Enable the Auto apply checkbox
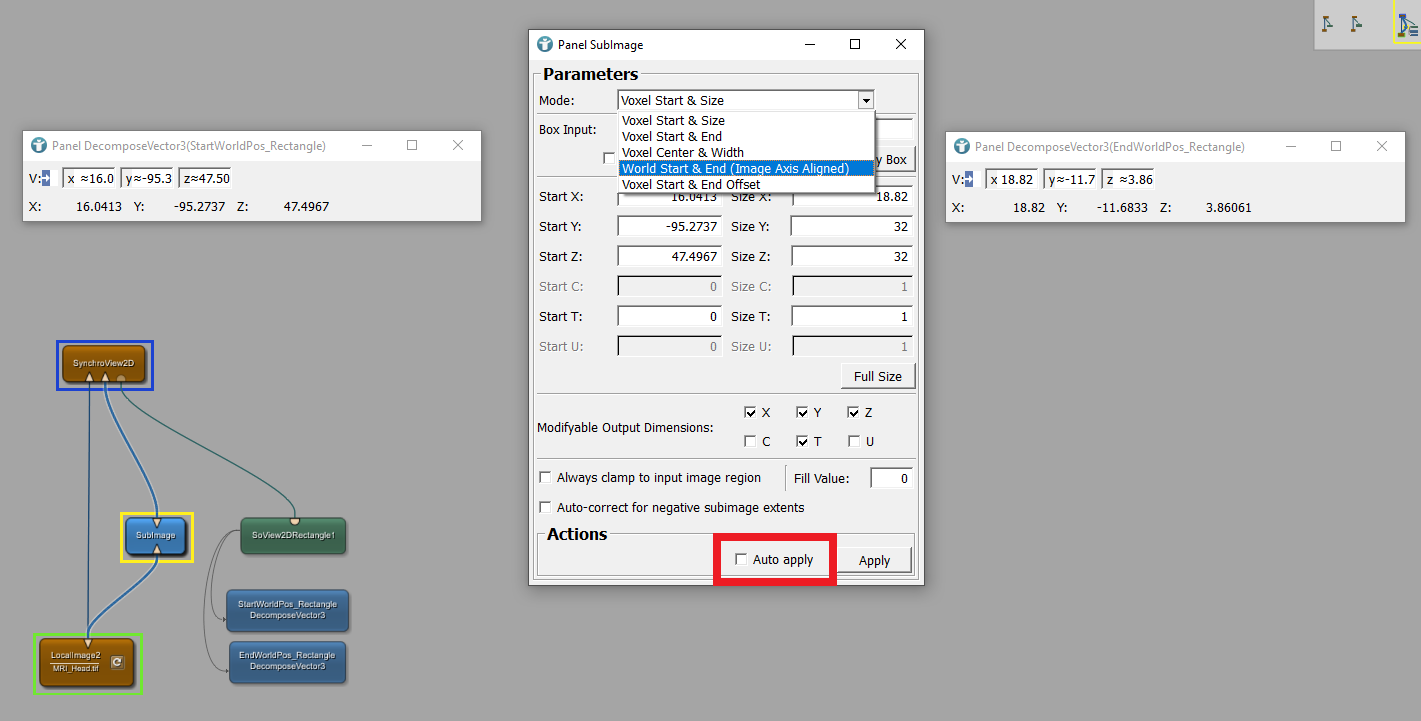The width and height of the screenshot is (1421, 721). point(741,559)
